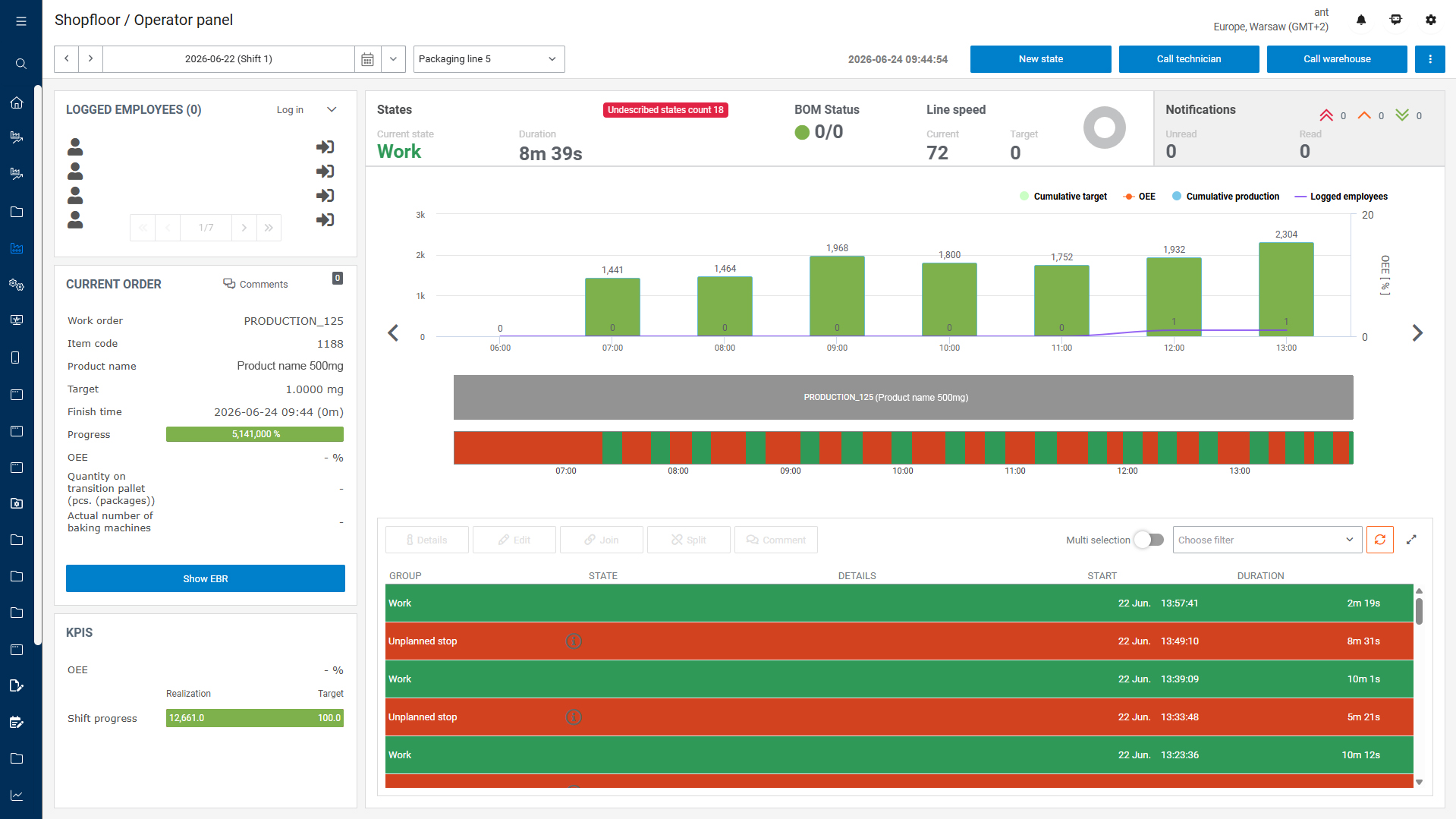The width and height of the screenshot is (1456, 819).
Task: Open the chat messages icon
Action: [x=1396, y=20]
